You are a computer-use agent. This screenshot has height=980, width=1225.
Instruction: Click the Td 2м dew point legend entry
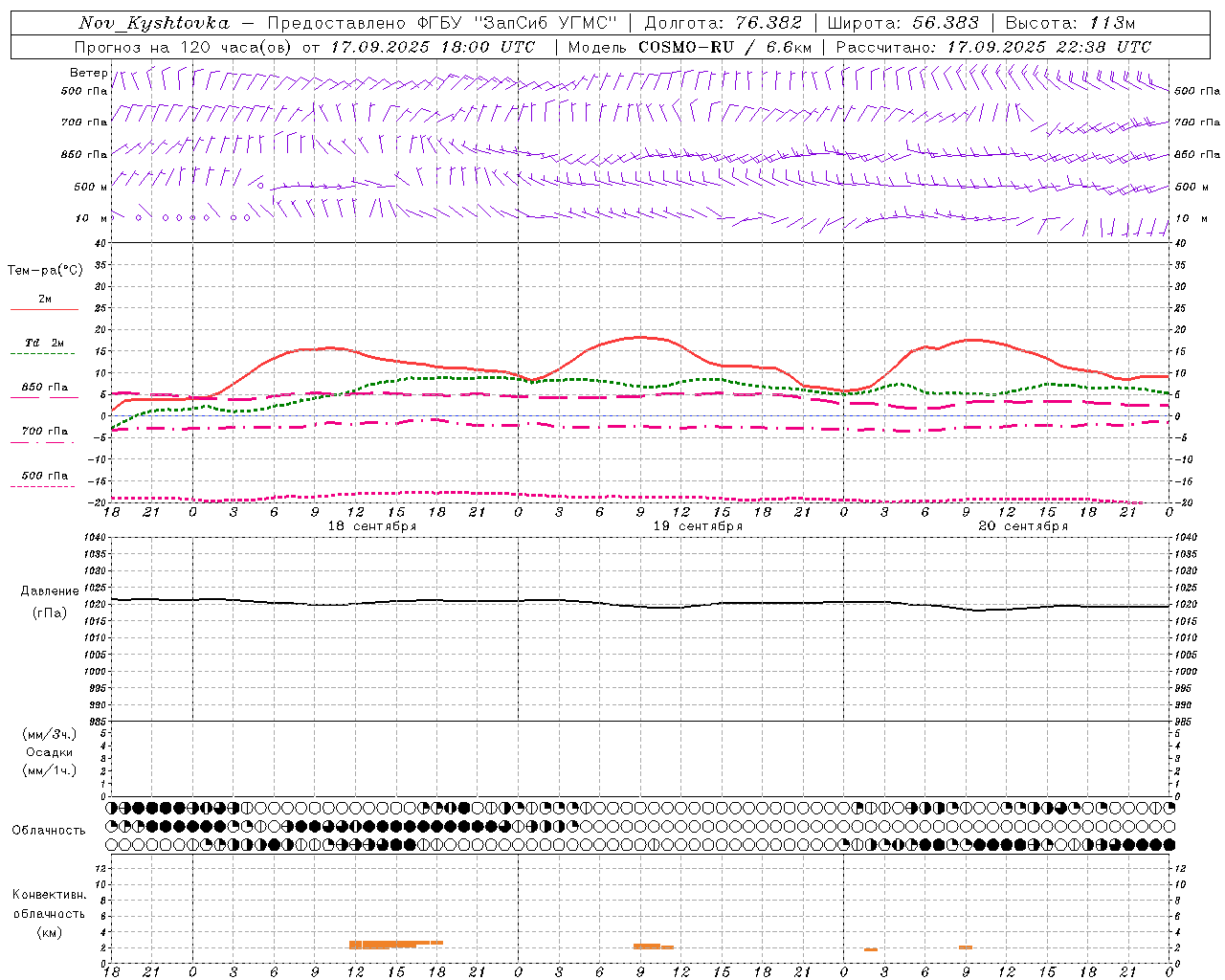45,343
